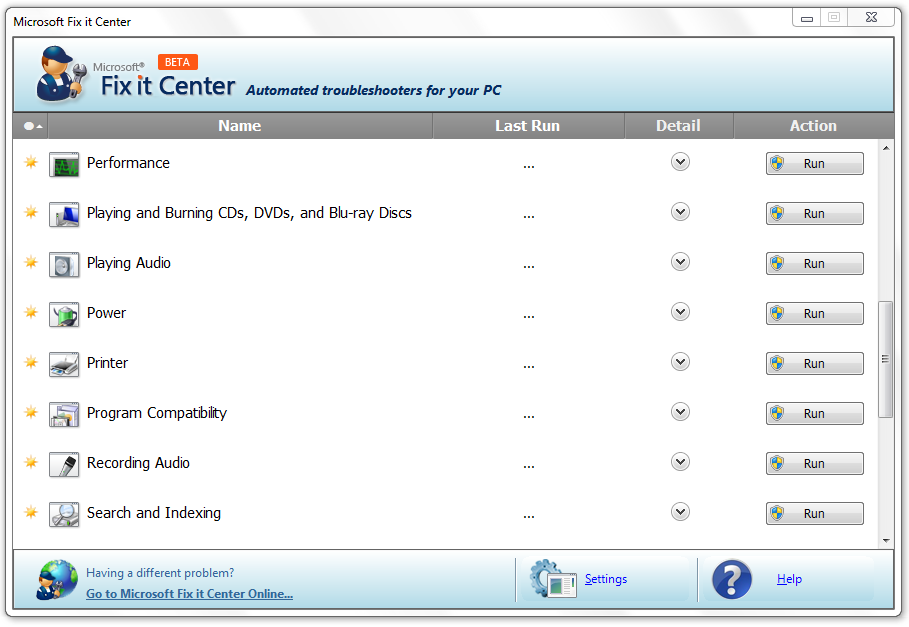909x627 pixels.
Task: Click the star icon beside Printer
Action: point(31,362)
